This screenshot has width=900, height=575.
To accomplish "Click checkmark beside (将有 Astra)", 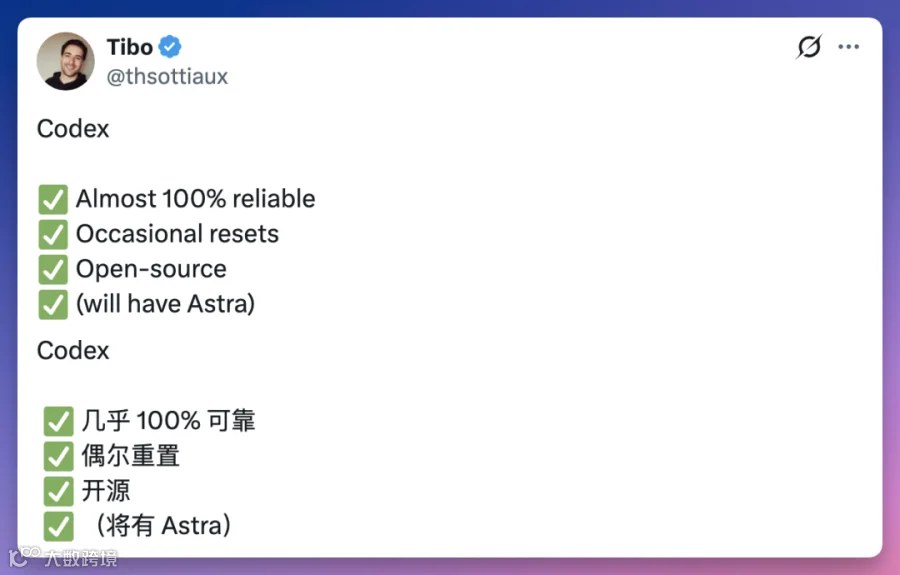I will point(59,526).
